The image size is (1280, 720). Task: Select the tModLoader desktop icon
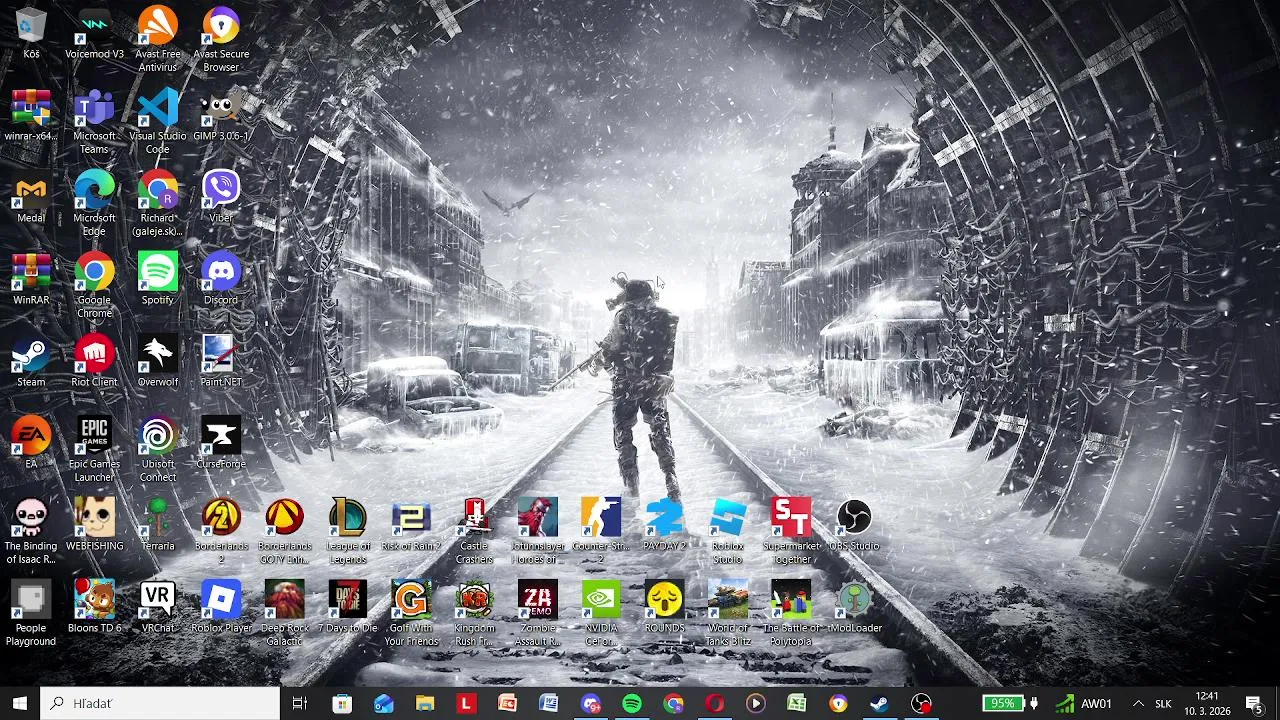(x=854, y=607)
